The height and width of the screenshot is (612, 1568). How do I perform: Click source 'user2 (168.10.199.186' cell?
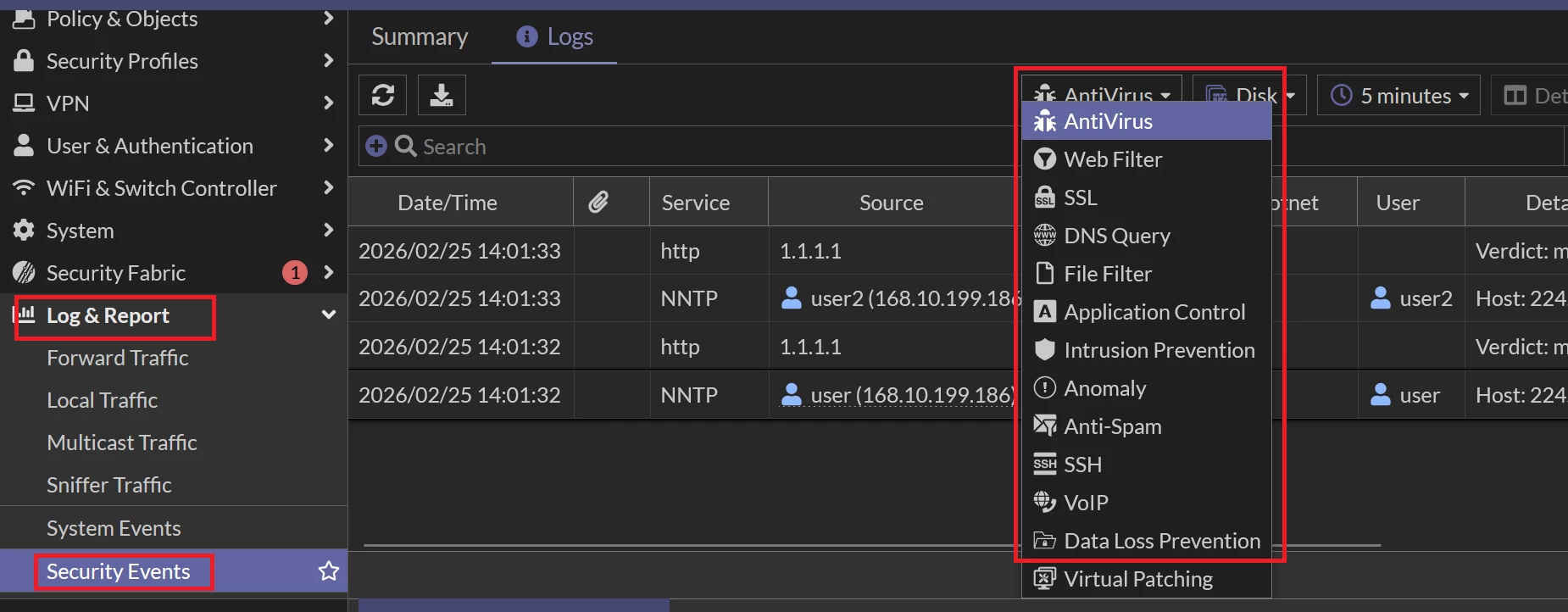click(x=901, y=298)
